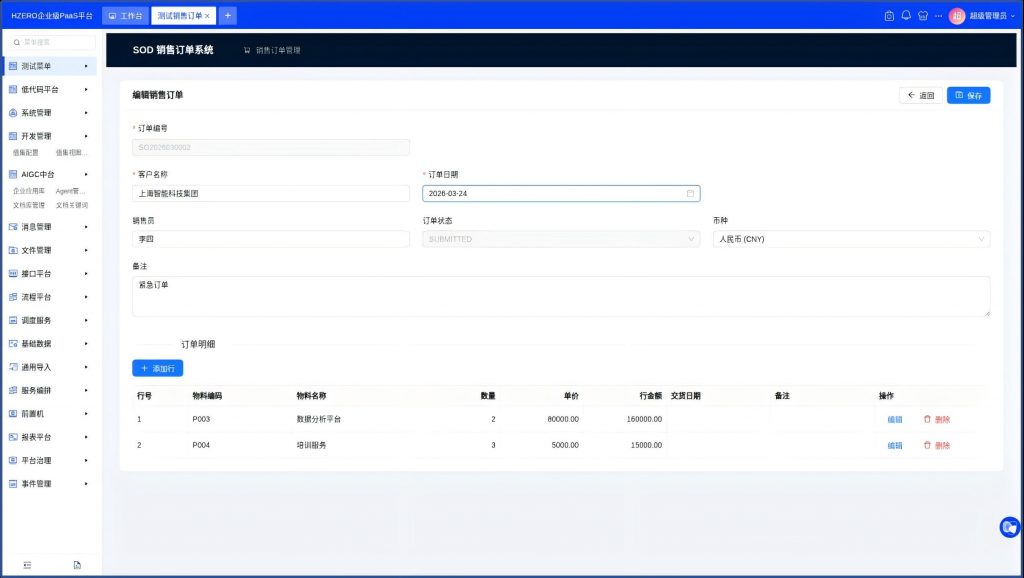Switch to the 工作台 tab

(125, 16)
